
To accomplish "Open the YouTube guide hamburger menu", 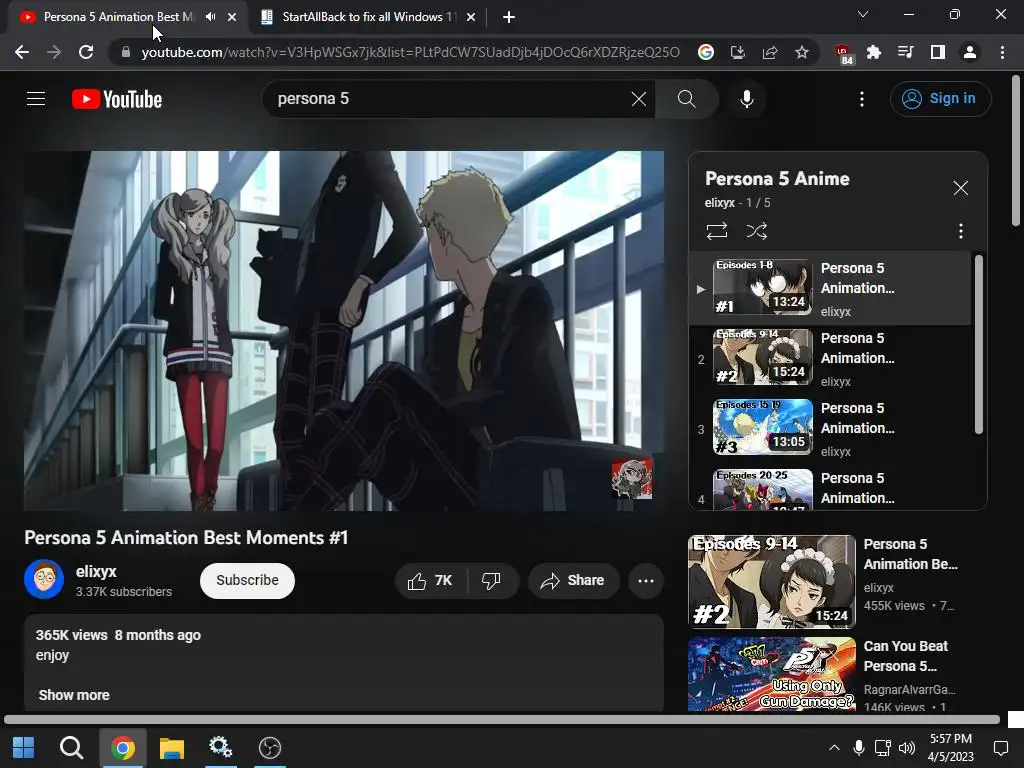I will (x=36, y=99).
